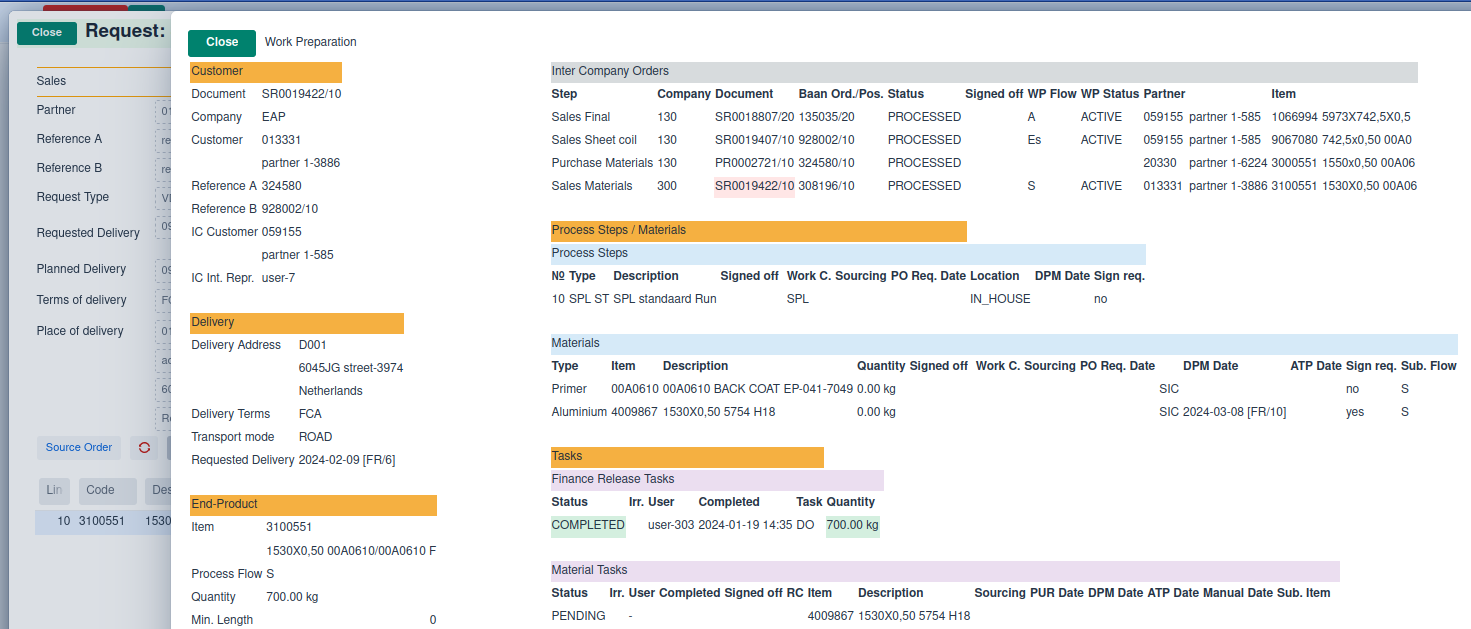Click user-303 in Finance Release Tasks
1471x629 pixels.
point(671,525)
